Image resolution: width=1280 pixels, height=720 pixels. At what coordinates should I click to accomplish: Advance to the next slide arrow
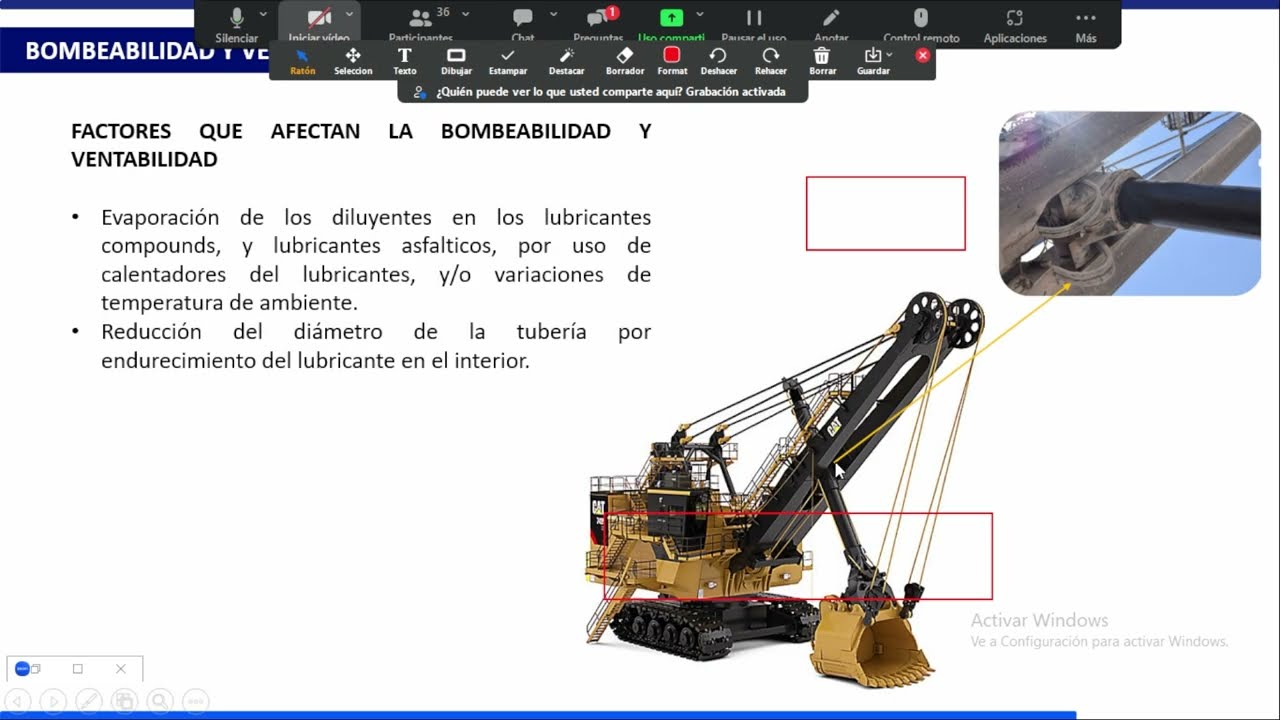[53, 701]
